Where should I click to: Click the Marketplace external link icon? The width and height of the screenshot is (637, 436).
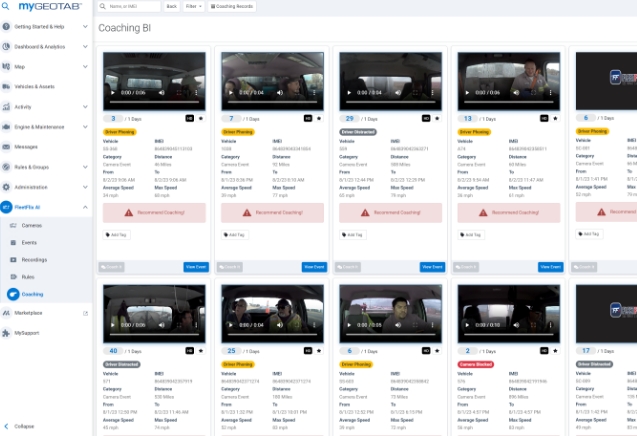[x=85, y=313]
